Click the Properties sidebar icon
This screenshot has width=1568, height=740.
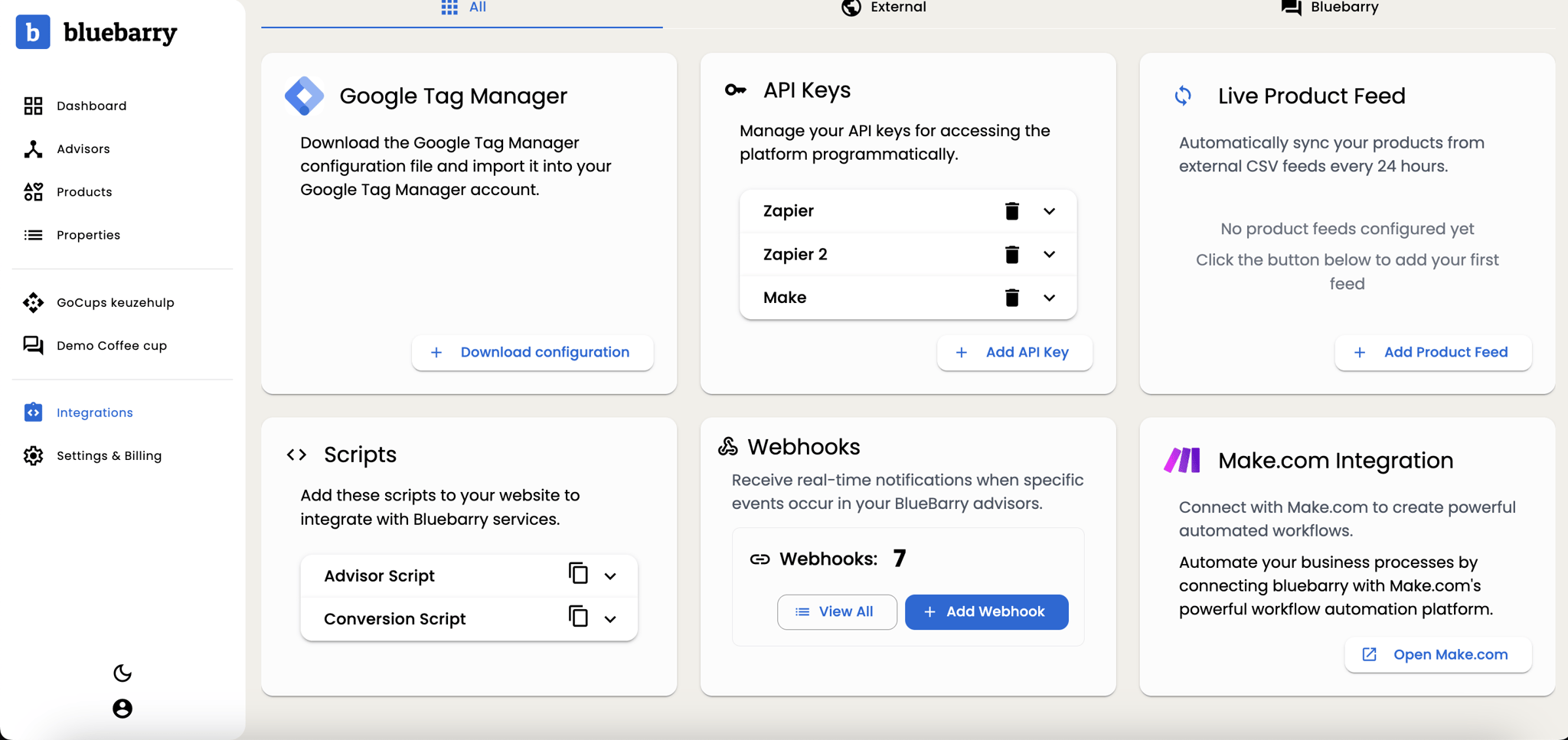(34, 234)
